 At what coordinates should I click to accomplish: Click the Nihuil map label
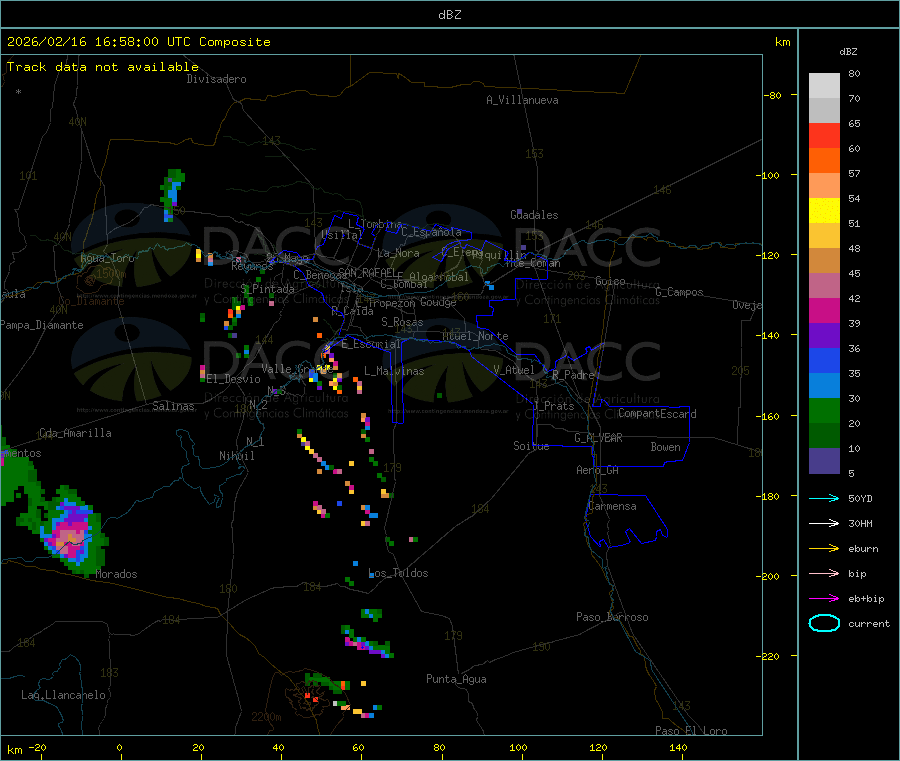click(x=237, y=456)
